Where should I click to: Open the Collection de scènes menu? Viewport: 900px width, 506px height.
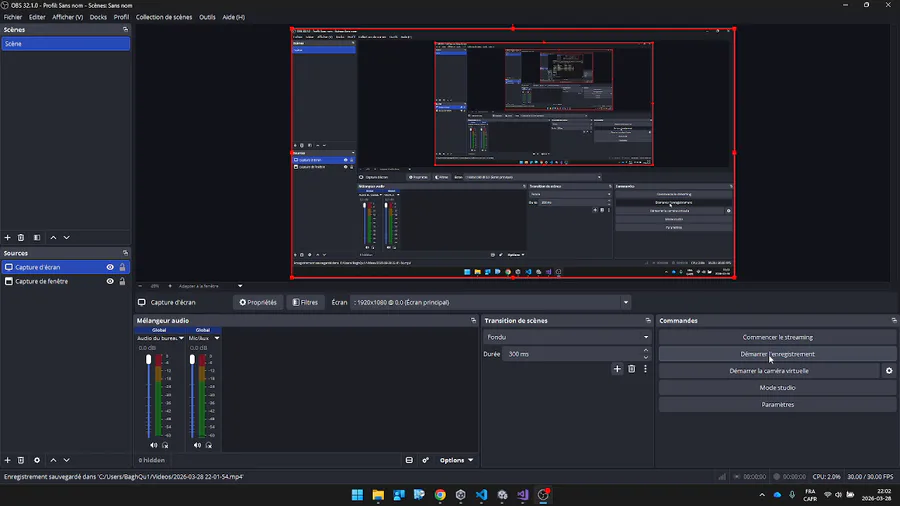tap(164, 17)
